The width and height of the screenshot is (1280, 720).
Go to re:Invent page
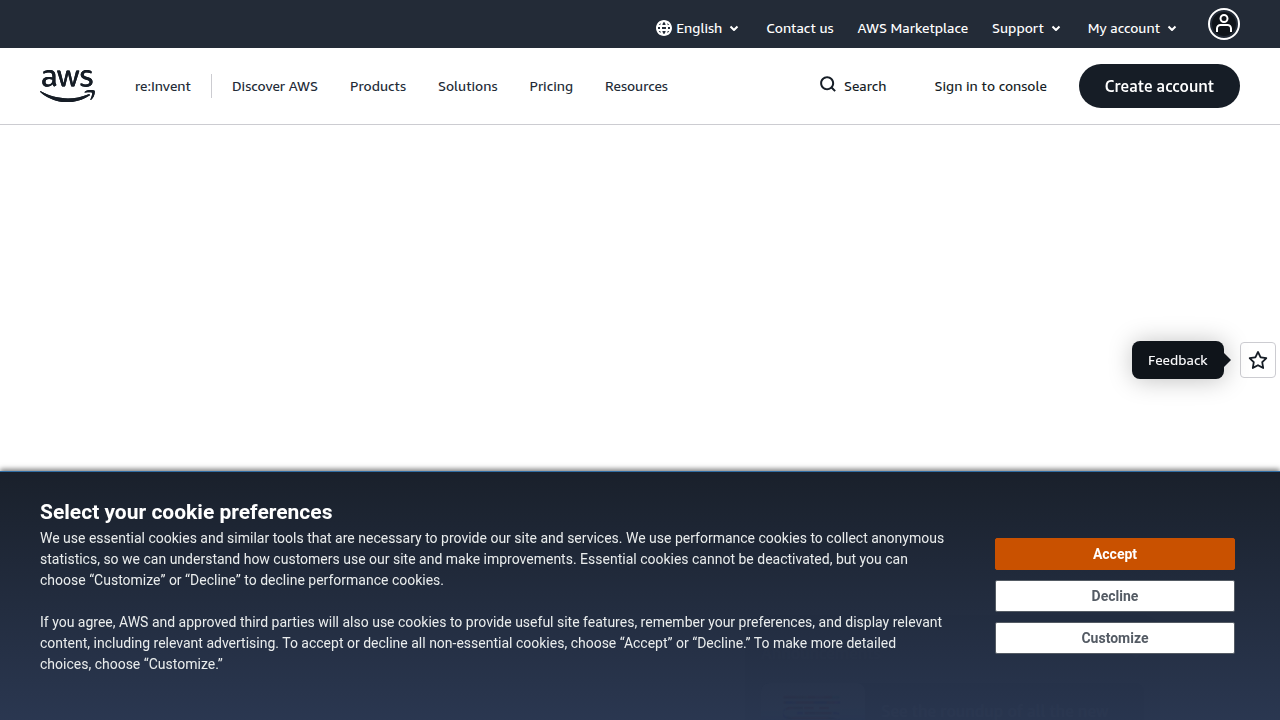click(x=163, y=86)
